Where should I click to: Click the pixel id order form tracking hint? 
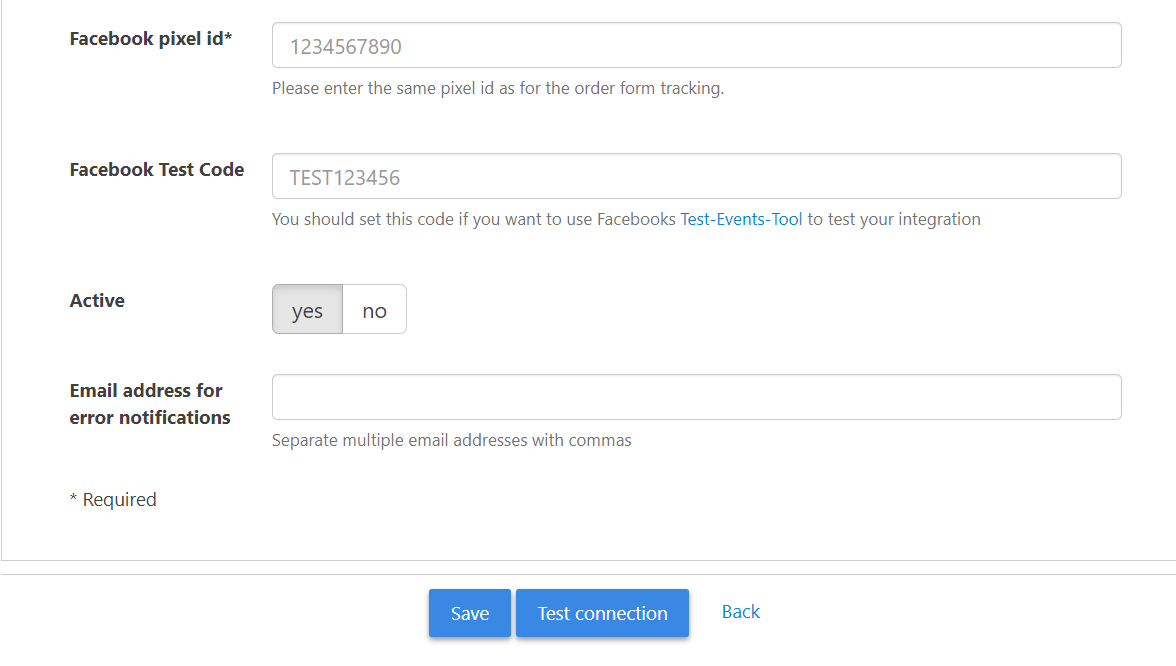497,88
